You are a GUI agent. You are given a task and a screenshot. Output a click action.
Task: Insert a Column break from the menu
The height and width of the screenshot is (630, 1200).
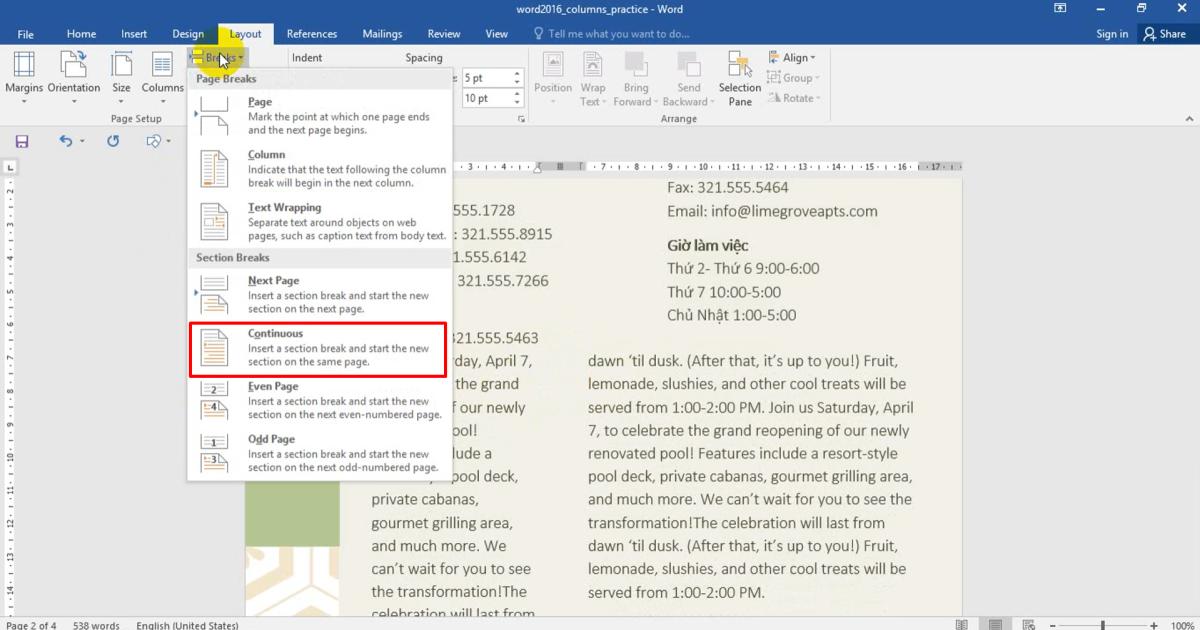(x=318, y=169)
